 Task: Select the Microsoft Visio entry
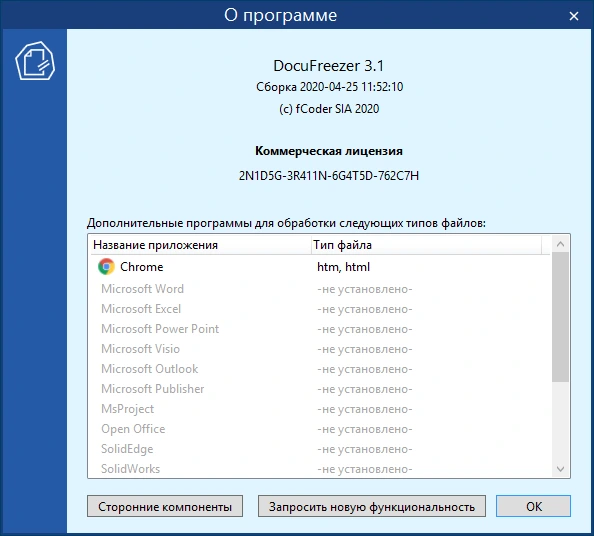pos(320,349)
